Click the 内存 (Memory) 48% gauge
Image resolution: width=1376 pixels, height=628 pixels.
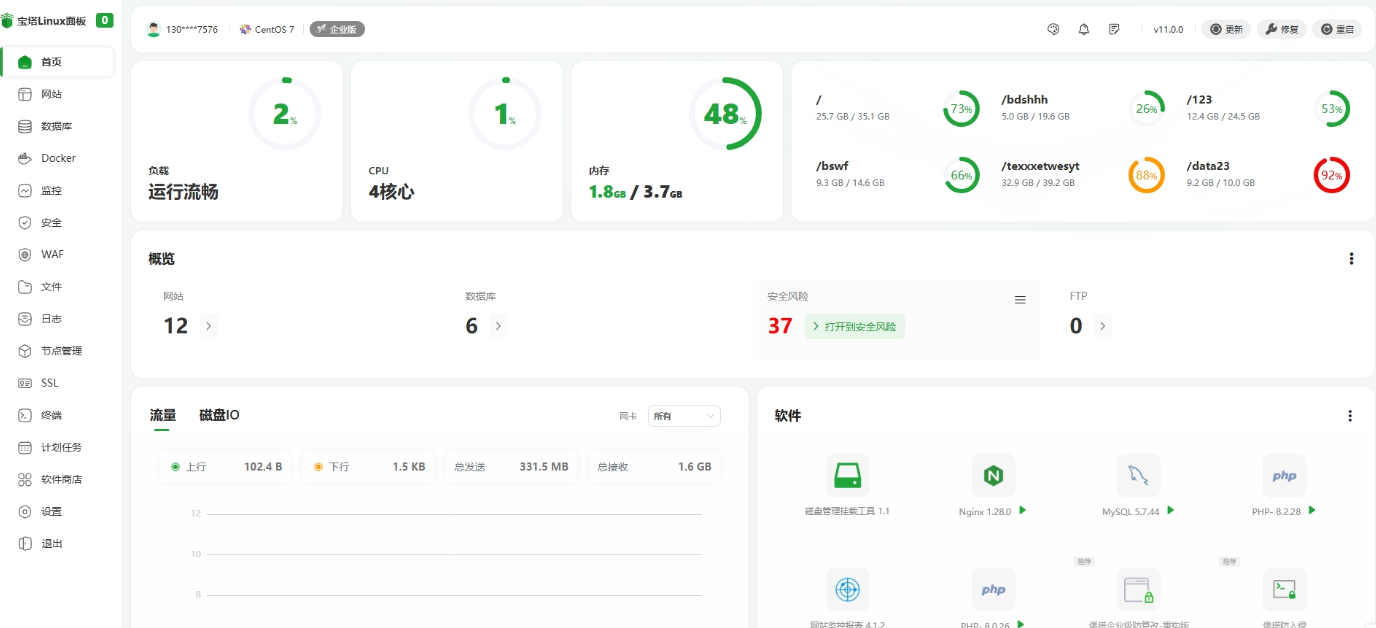725,114
